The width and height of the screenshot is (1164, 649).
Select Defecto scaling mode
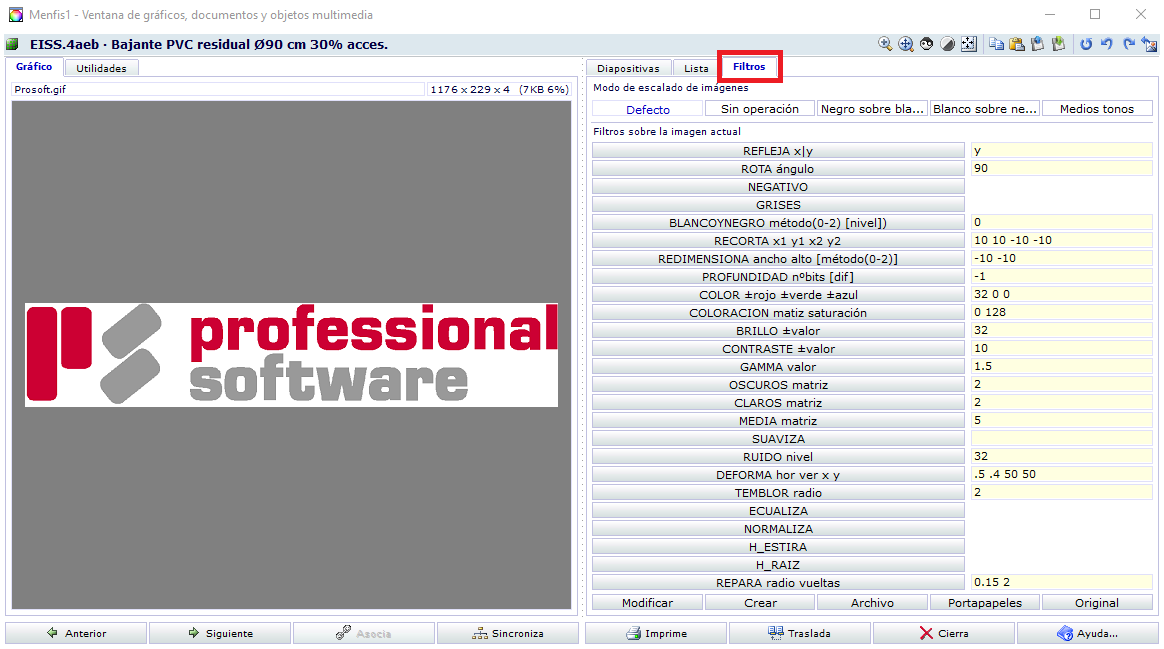[648, 109]
